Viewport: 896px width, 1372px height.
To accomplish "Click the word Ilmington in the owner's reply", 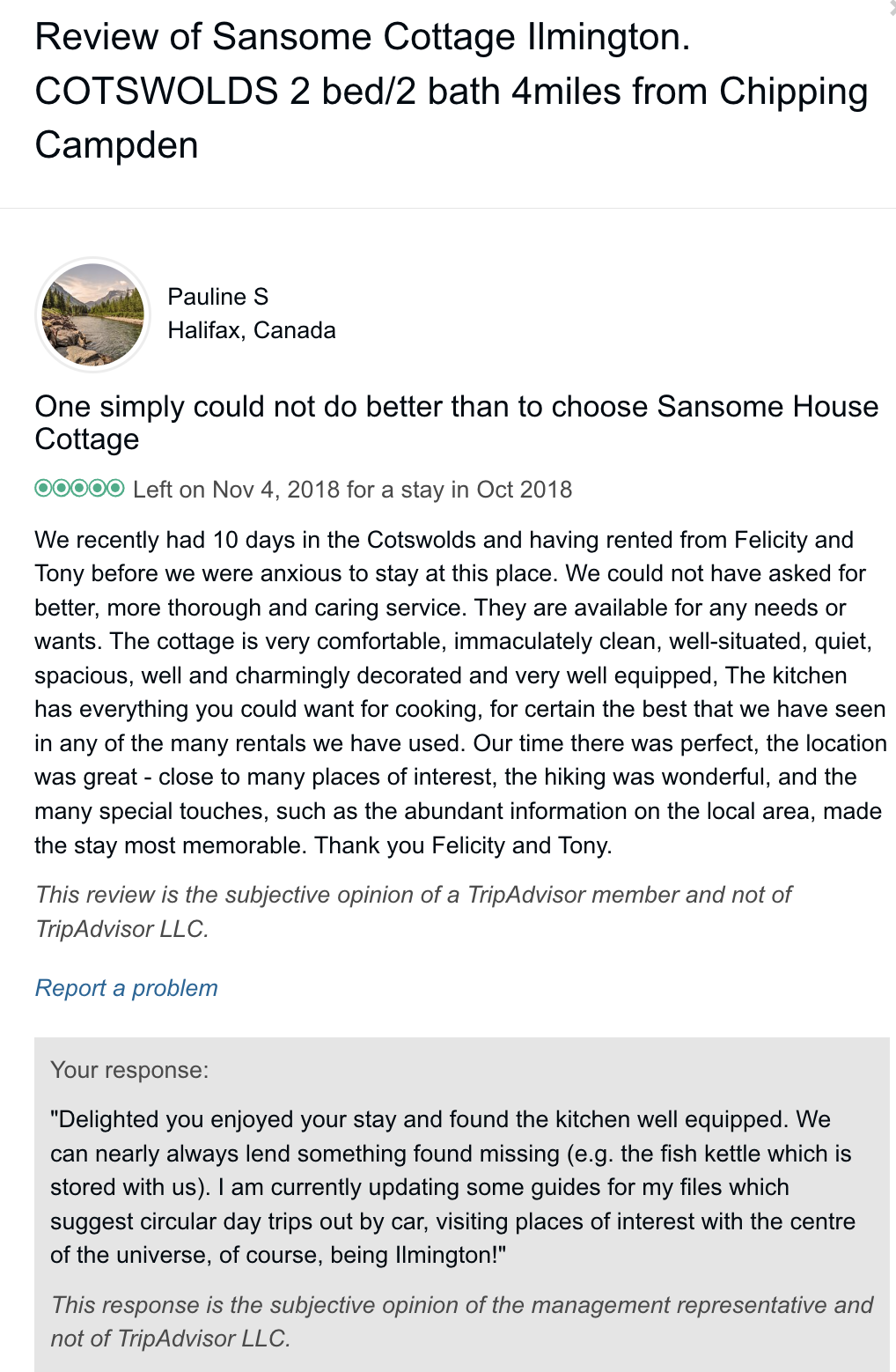I will [x=444, y=1255].
